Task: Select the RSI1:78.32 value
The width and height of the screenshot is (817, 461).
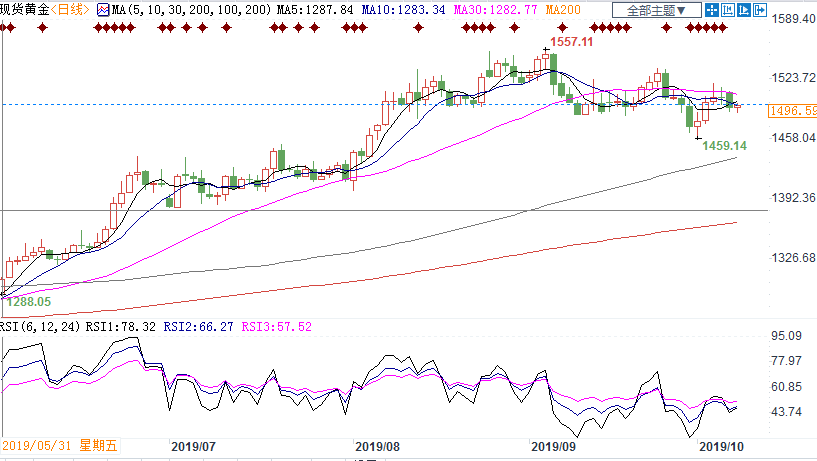Action: point(120,327)
